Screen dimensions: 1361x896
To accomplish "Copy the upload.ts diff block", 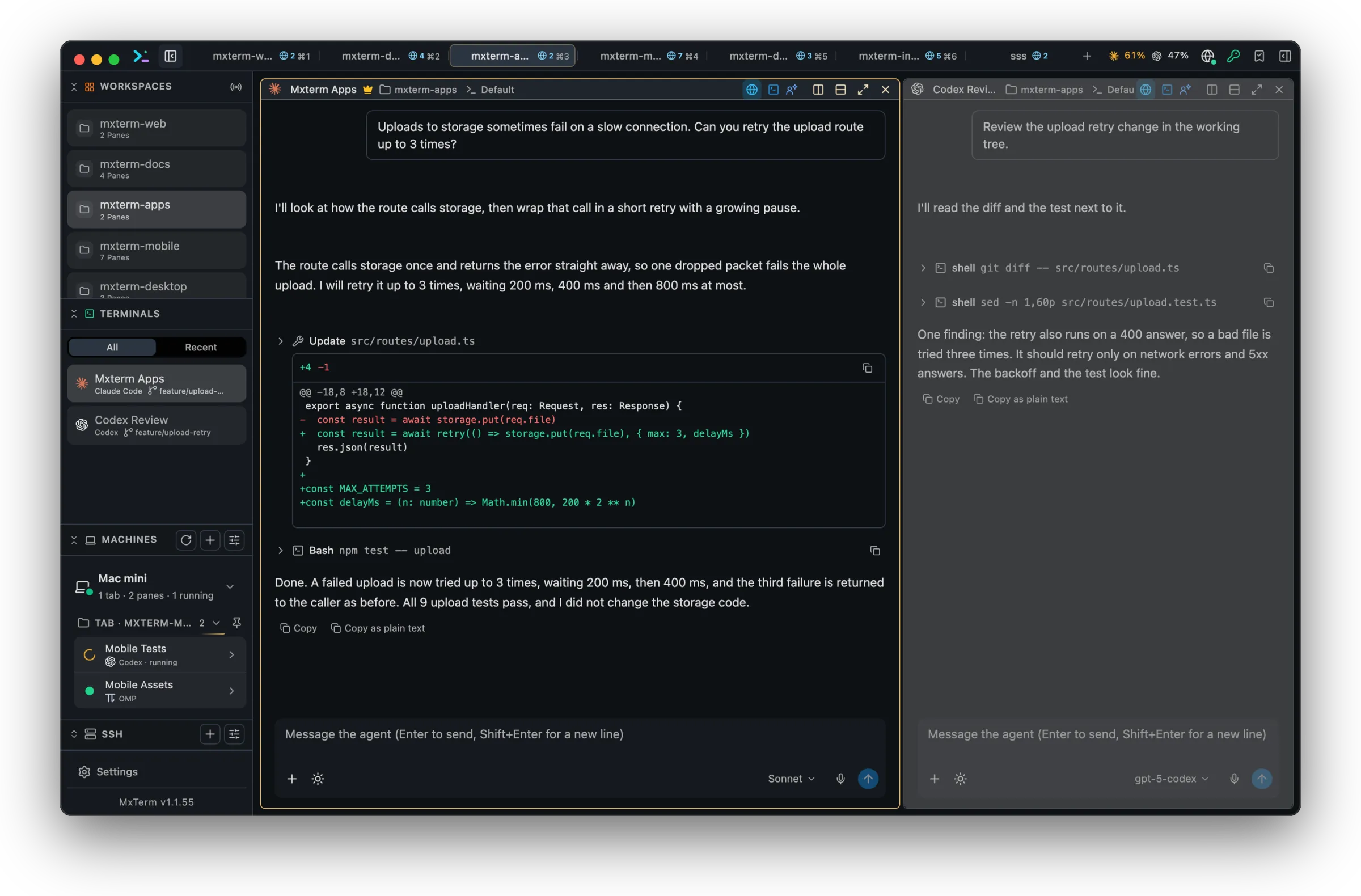I will tap(867, 367).
